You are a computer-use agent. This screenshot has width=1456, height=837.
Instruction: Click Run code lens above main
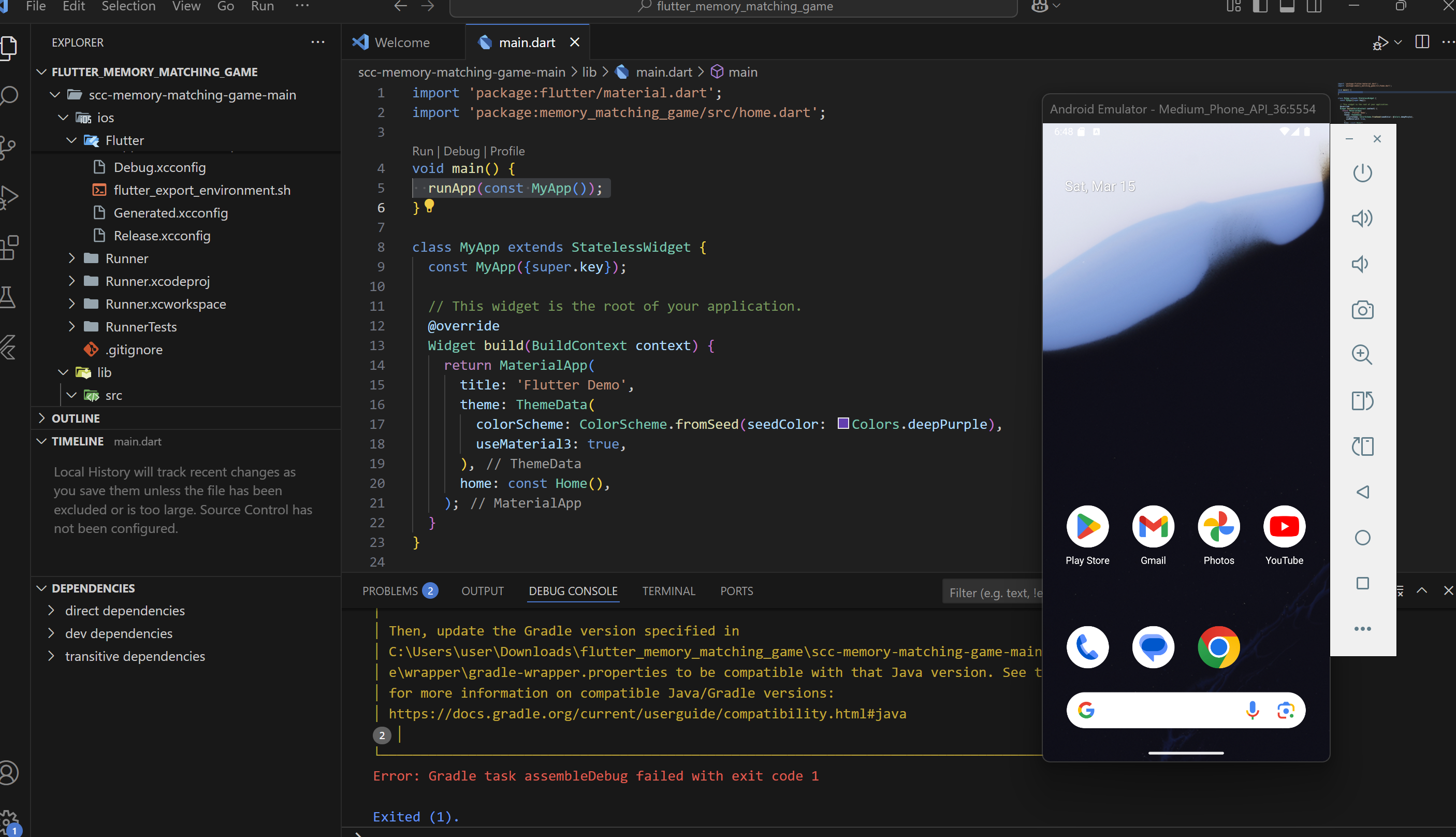pos(423,151)
